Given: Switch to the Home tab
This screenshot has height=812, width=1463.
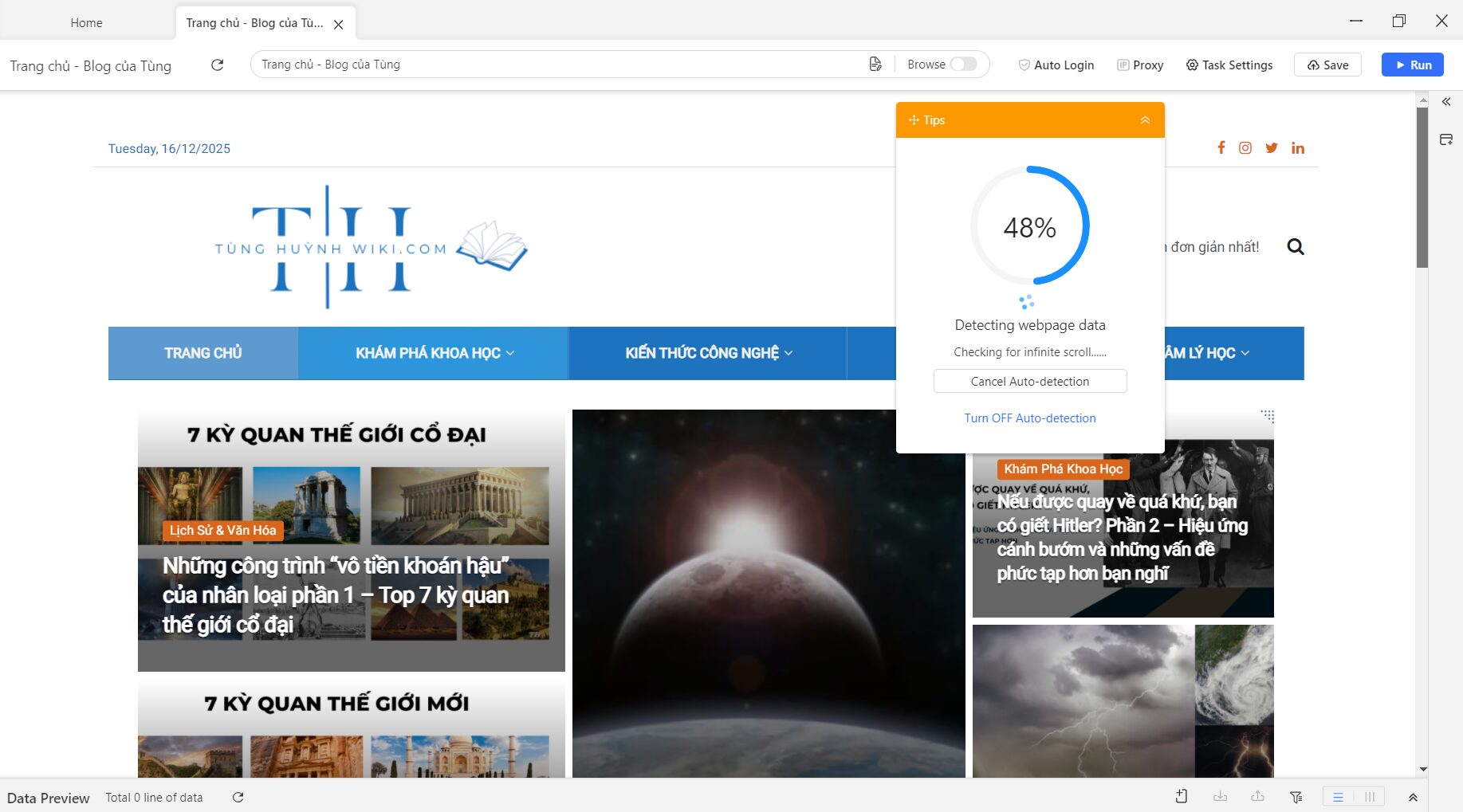Looking at the screenshot, I should point(85,22).
